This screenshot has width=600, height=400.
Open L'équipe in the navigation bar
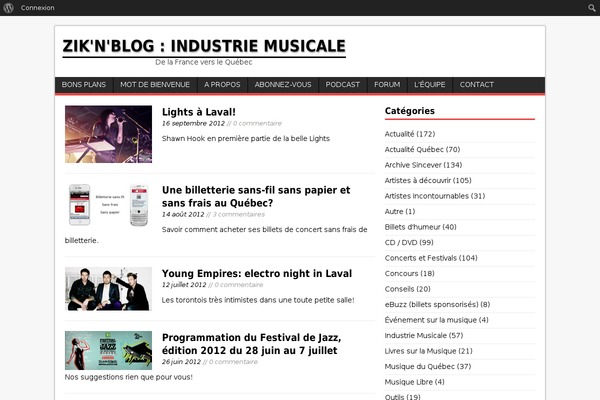pyautogui.click(x=429, y=85)
